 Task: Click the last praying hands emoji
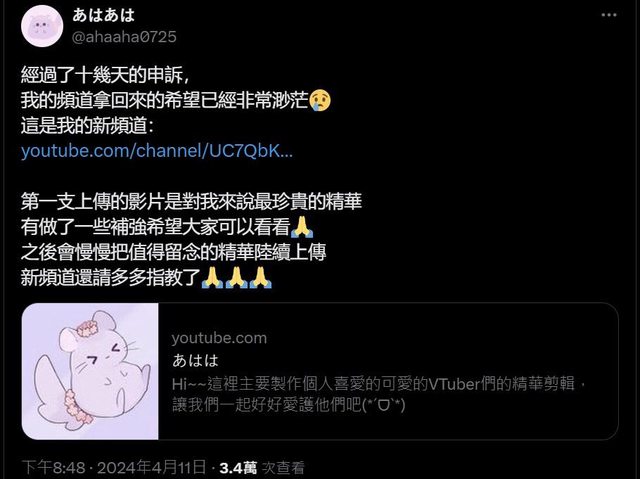261,278
